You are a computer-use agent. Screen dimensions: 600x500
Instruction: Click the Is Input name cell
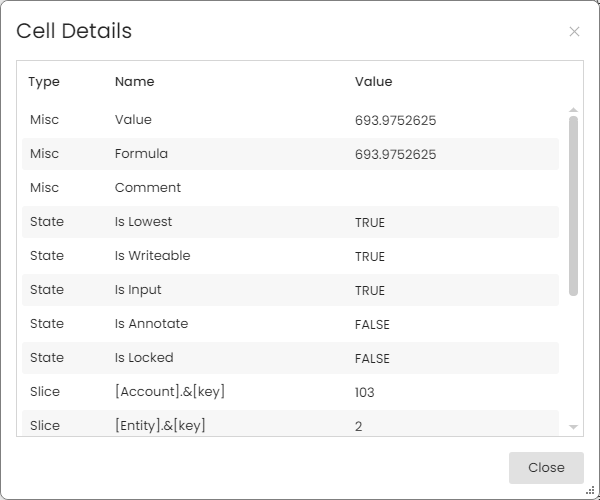click(x=138, y=290)
